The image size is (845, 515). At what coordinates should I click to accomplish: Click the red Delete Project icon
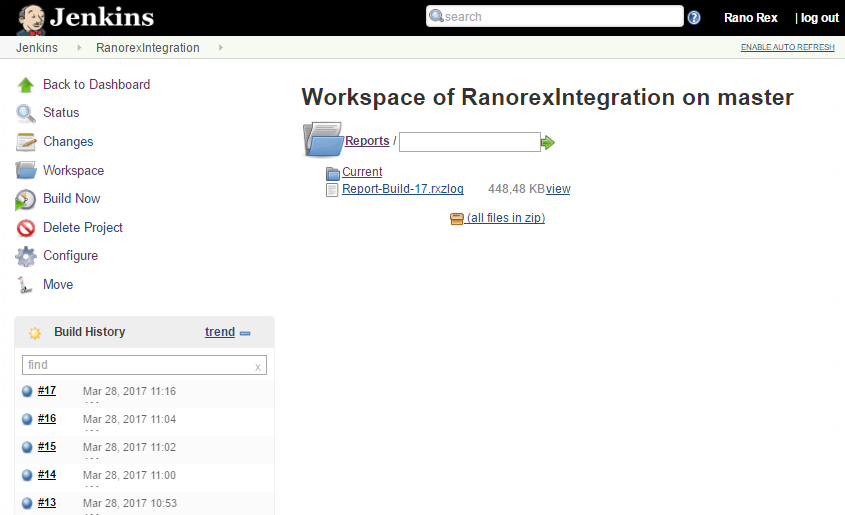[x=25, y=228]
